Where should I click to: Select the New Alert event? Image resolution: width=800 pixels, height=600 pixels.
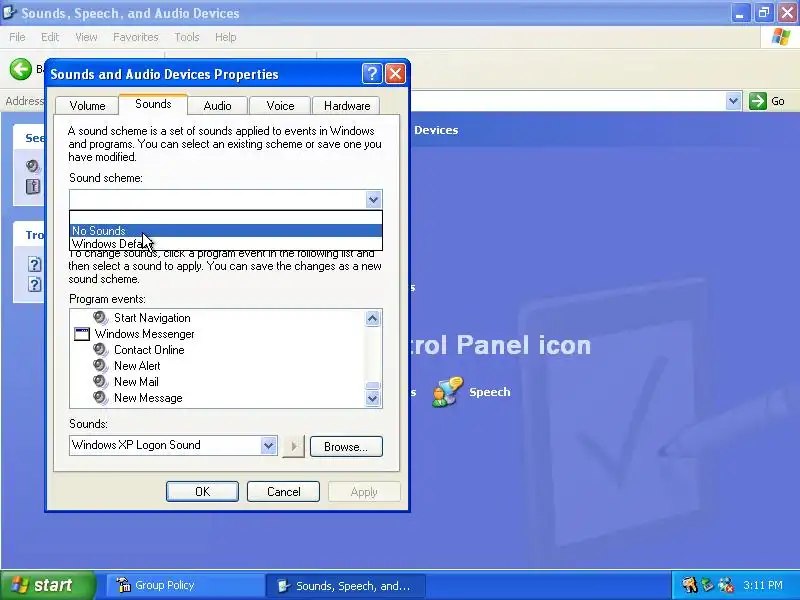pos(137,366)
